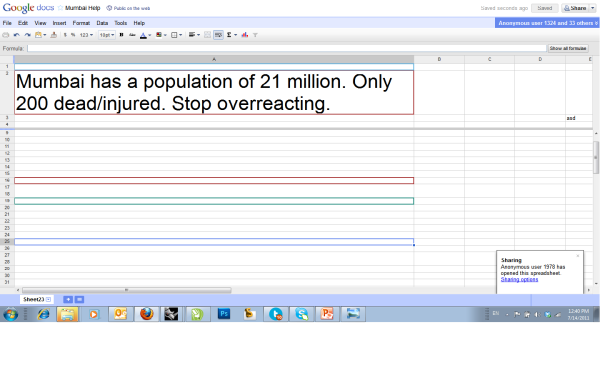The width and height of the screenshot is (600, 375).
Task: Open the 123 number format dropdown
Action: pyautogui.click(x=86, y=35)
